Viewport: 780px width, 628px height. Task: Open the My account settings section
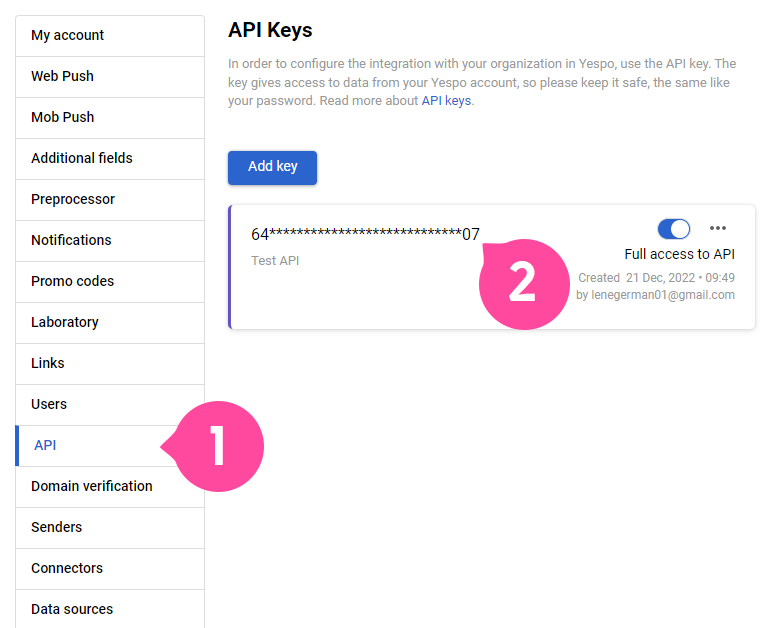coord(109,36)
